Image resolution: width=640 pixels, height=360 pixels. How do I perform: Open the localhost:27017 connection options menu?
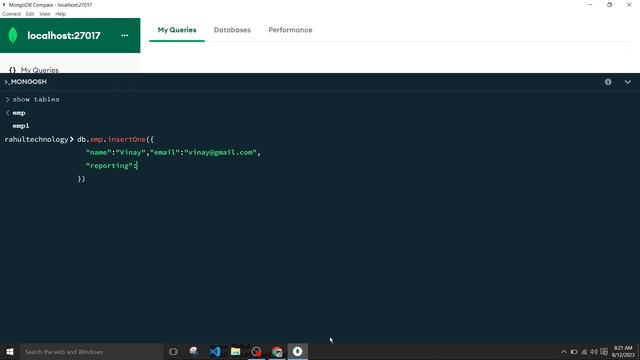tap(124, 36)
